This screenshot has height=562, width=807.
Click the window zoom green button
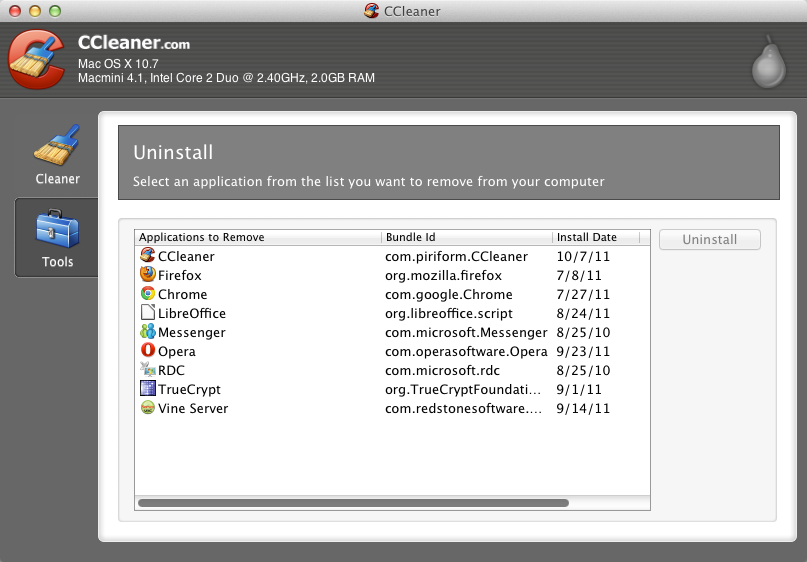point(55,11)
